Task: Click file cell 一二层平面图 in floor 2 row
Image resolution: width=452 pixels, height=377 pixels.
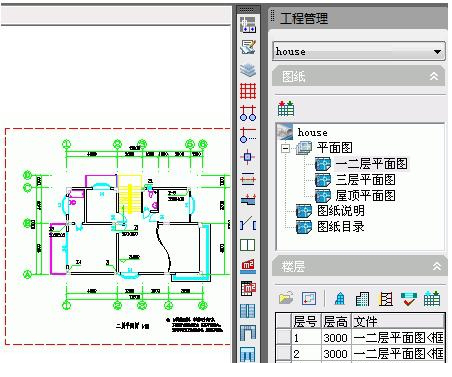Action: 398,353
